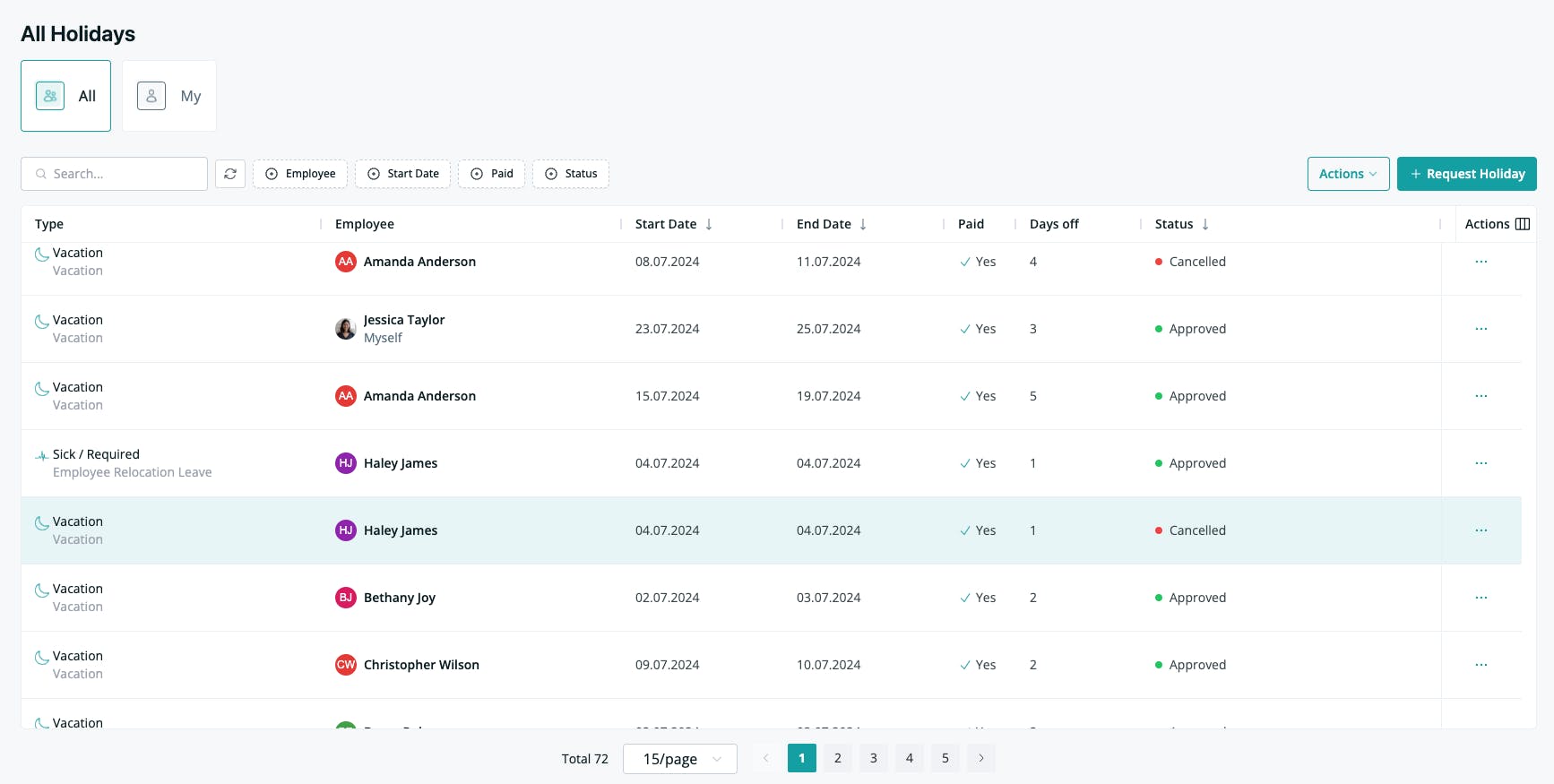This screenshot has width=1554, height=784.
Task: Click the Request Holiday button
Action: (1466, 174)
